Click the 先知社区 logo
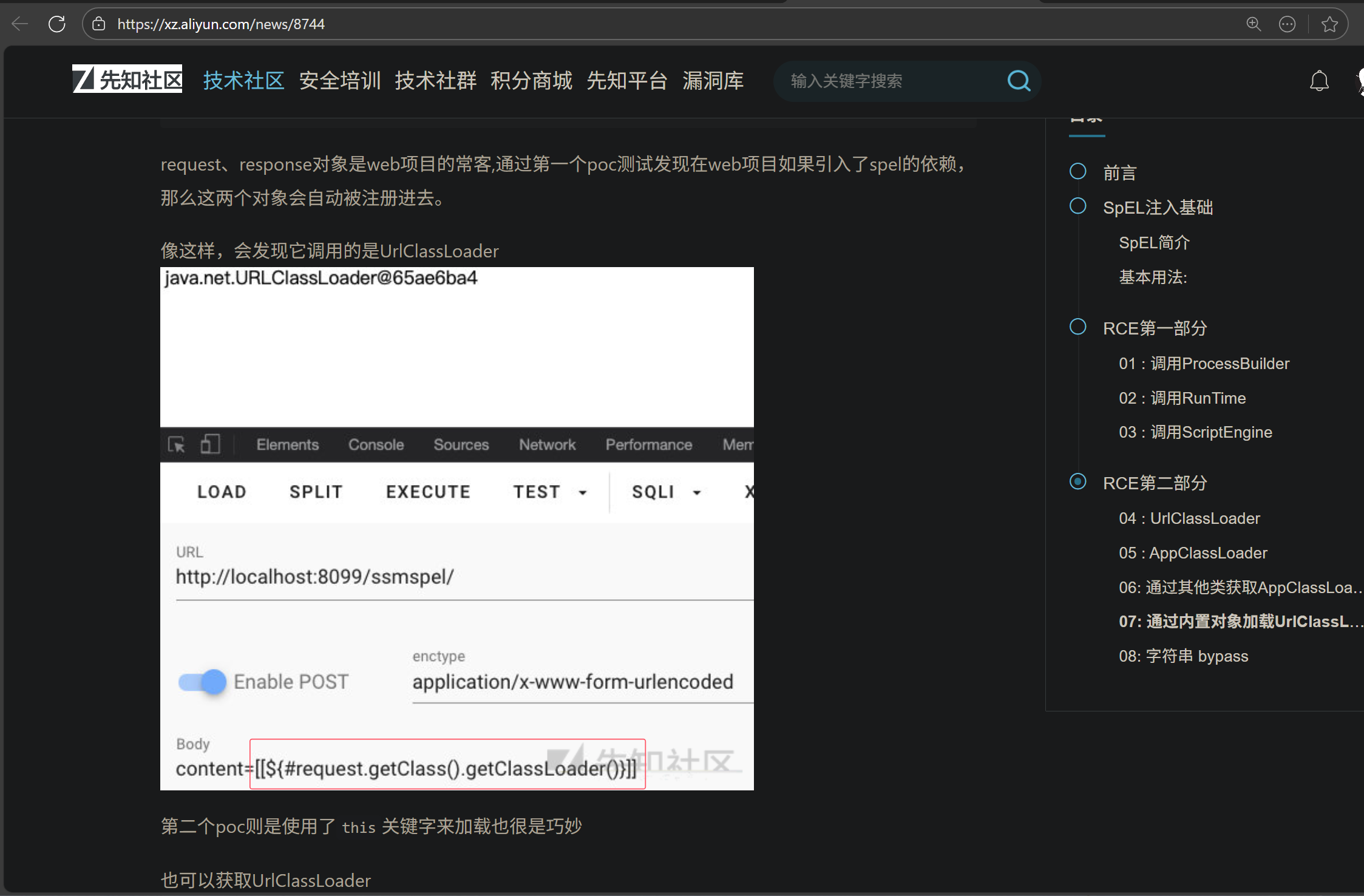The image size is (1364, 896). 127,80
